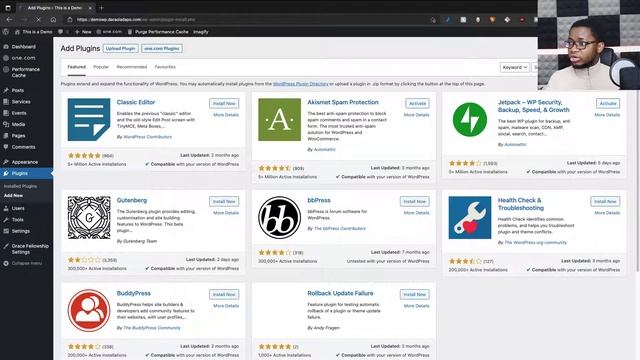Install the Gutenberg plugin

click(x=224, y=202)
